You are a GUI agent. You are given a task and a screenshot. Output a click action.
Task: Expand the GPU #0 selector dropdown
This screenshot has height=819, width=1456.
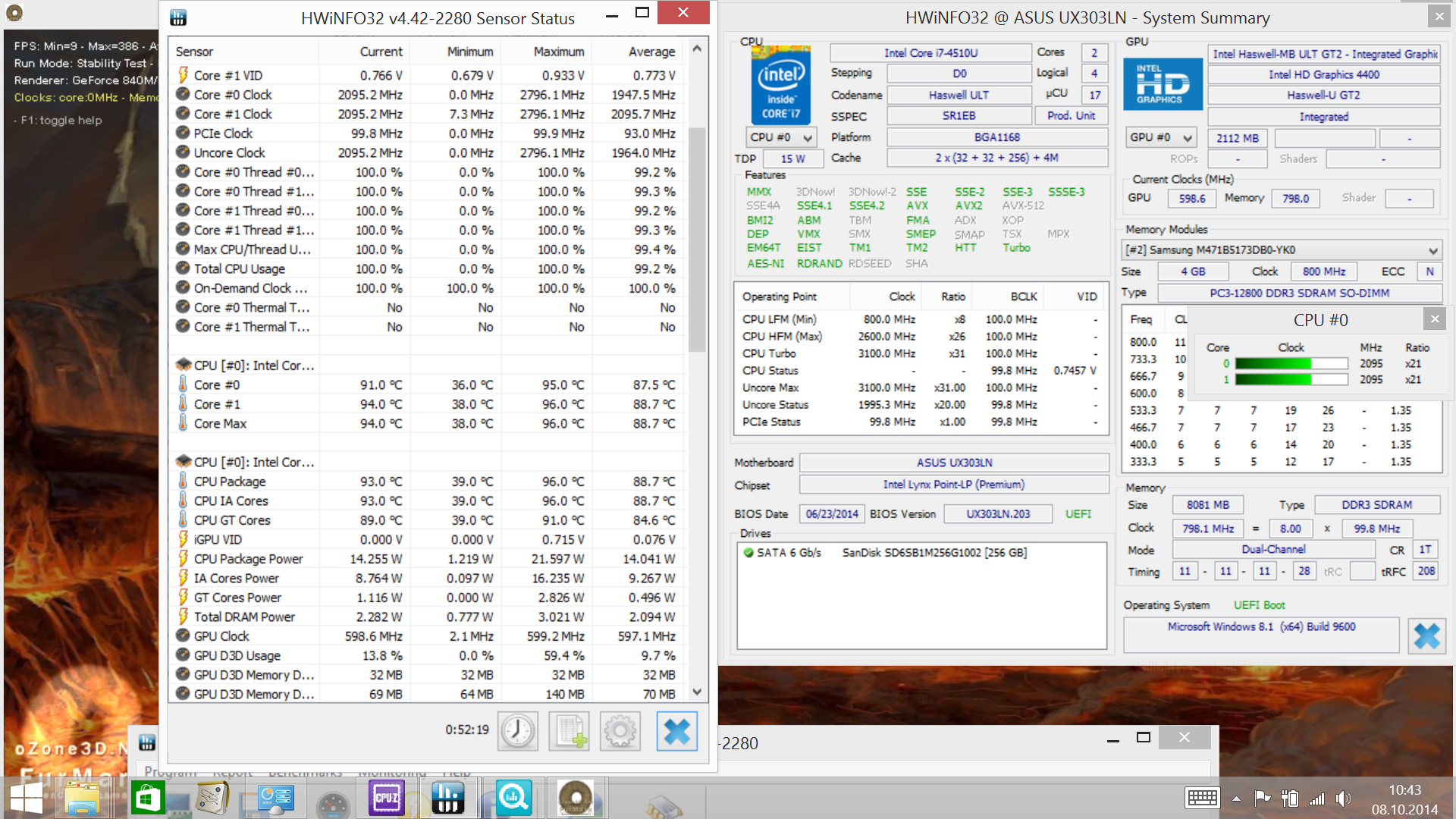[1187, 138]
